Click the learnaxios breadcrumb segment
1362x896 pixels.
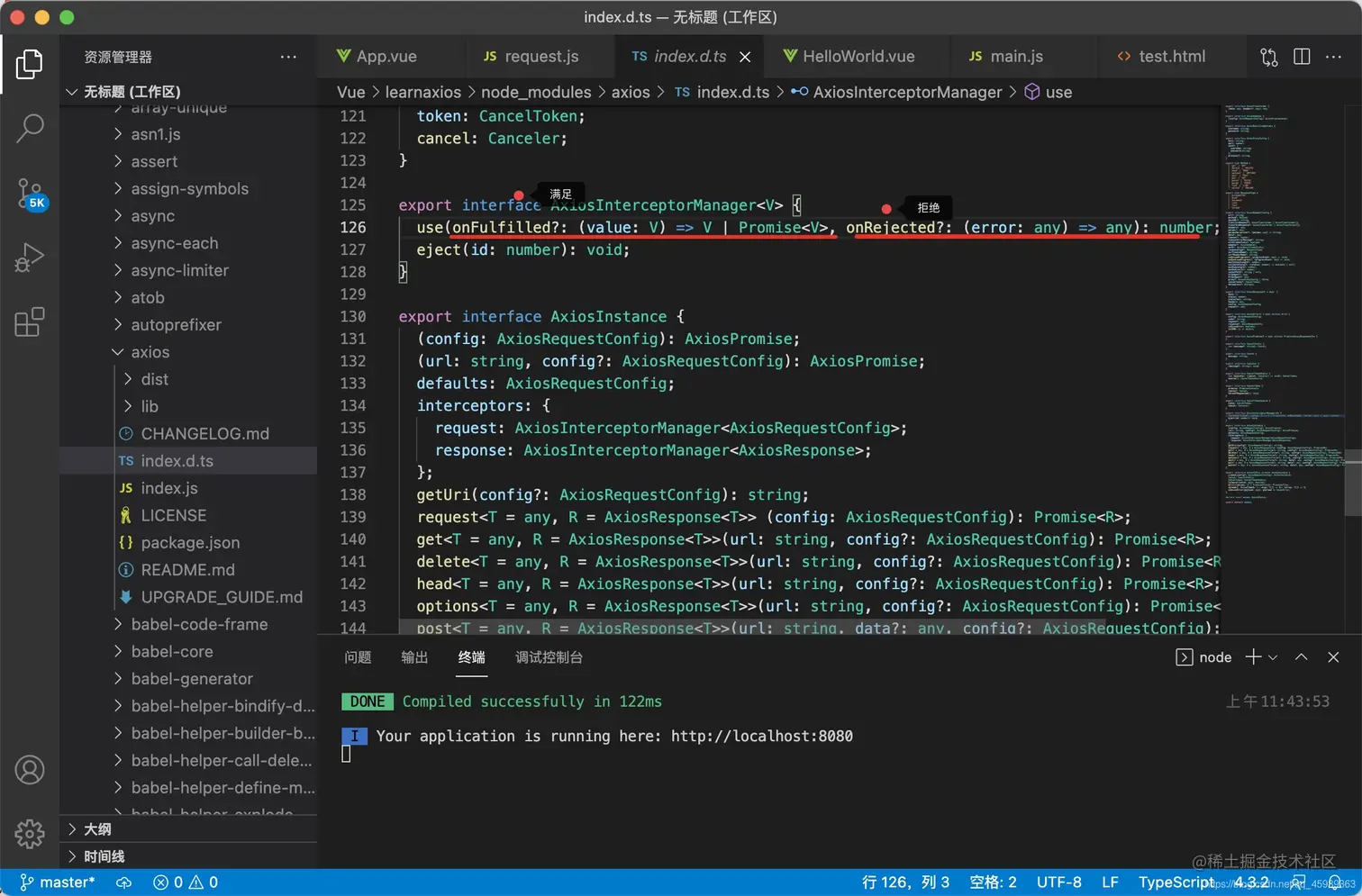click(422, 93)
